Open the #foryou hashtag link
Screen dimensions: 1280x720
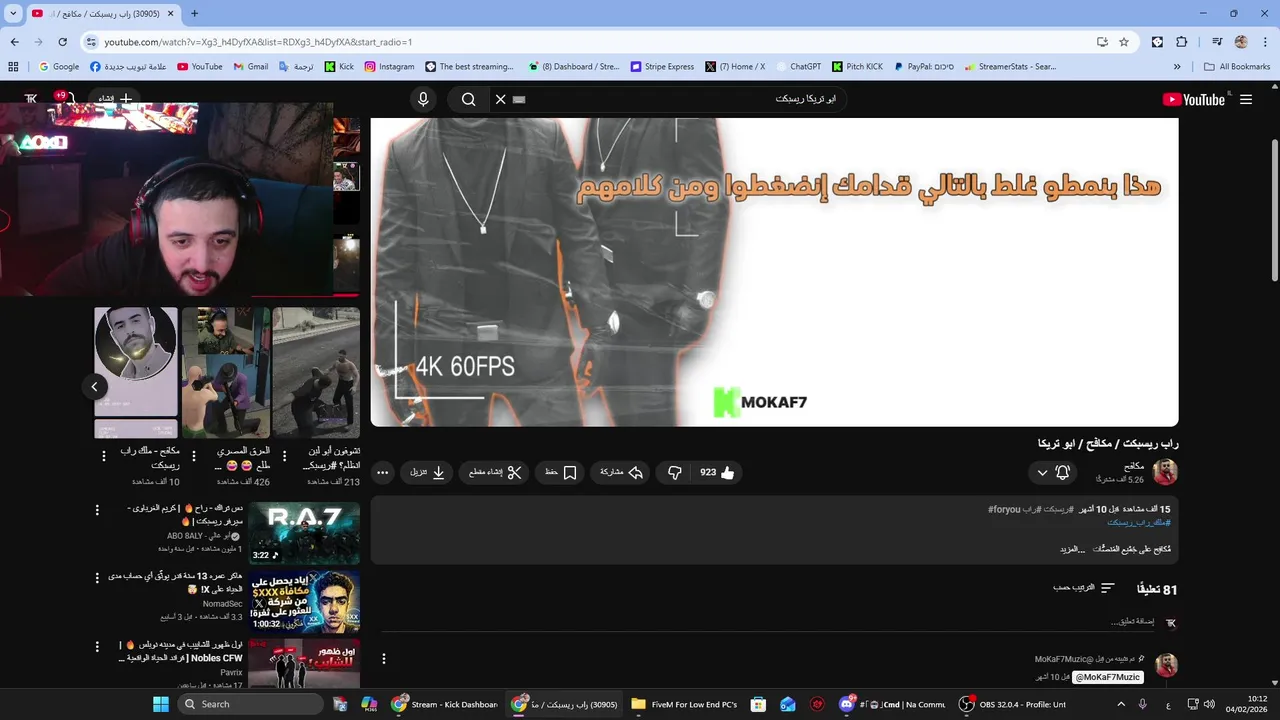(x=1004, y=509)
